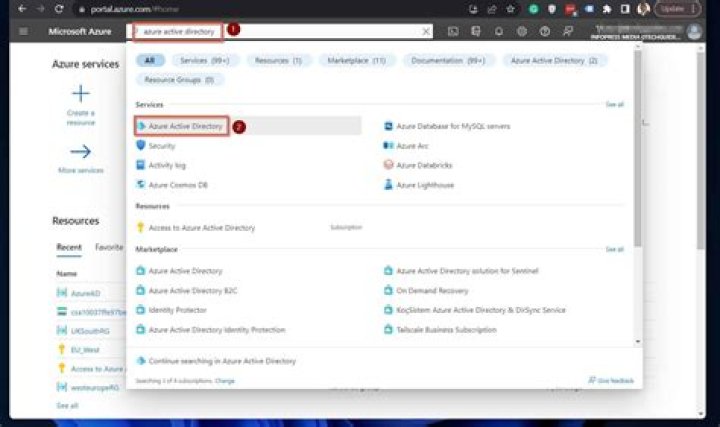This screenshot has width=720, height=427.
Task: Open the Cloud Shell icon in header
Action: click(453, 31)
